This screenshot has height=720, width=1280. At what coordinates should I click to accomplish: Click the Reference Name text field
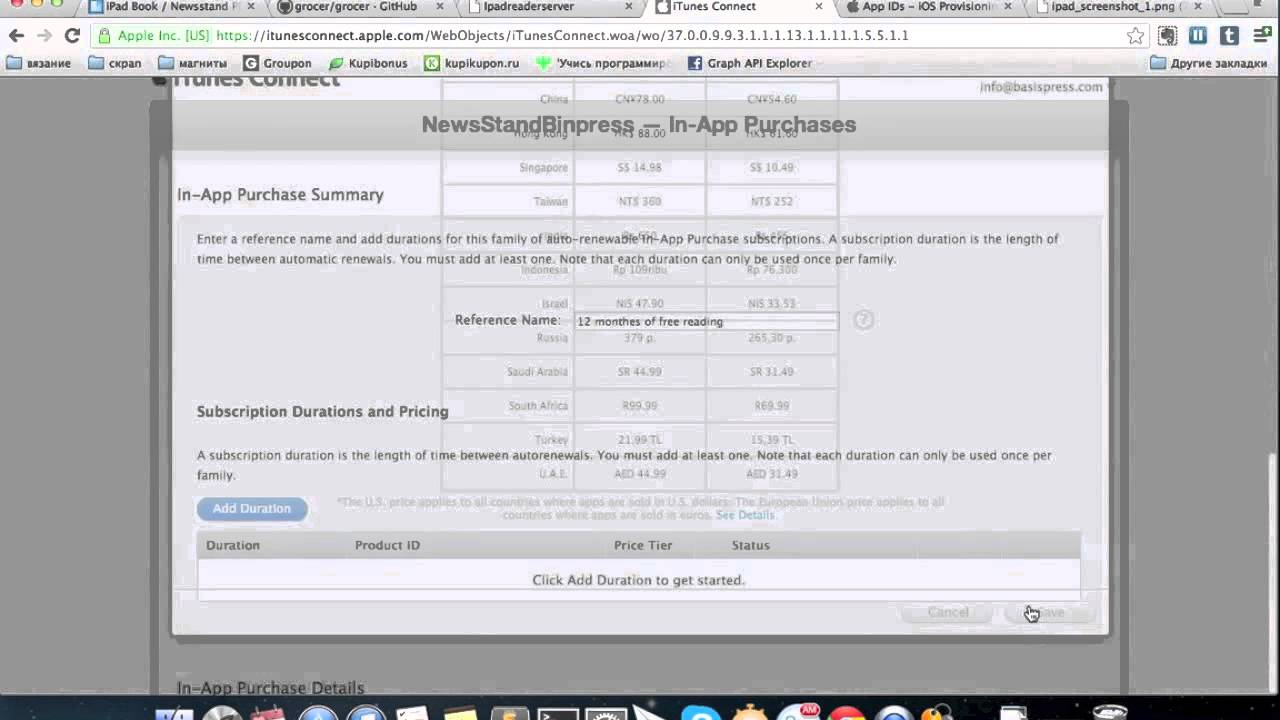coord(706,321)
